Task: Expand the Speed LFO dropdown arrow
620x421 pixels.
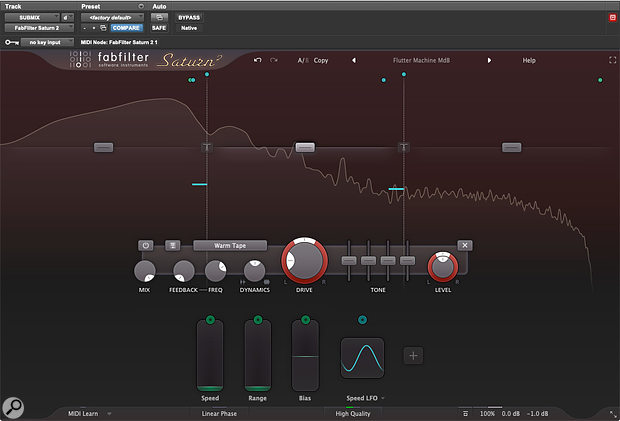Action: (x=383, y=398)
